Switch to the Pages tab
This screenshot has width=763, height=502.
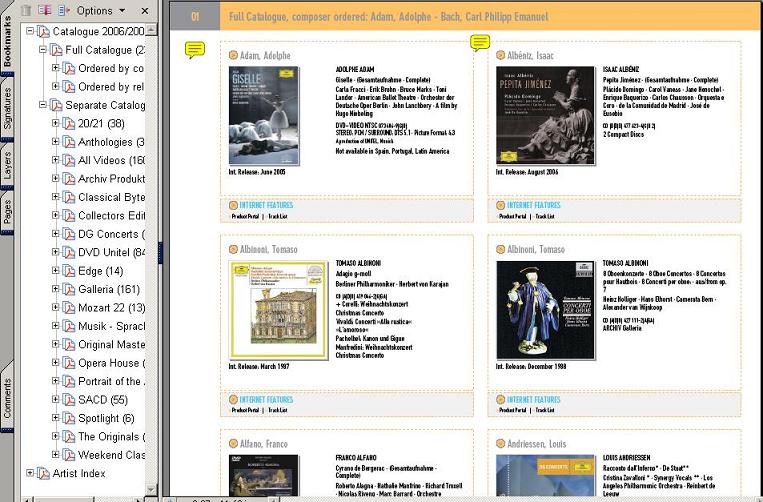pos(7,212)
